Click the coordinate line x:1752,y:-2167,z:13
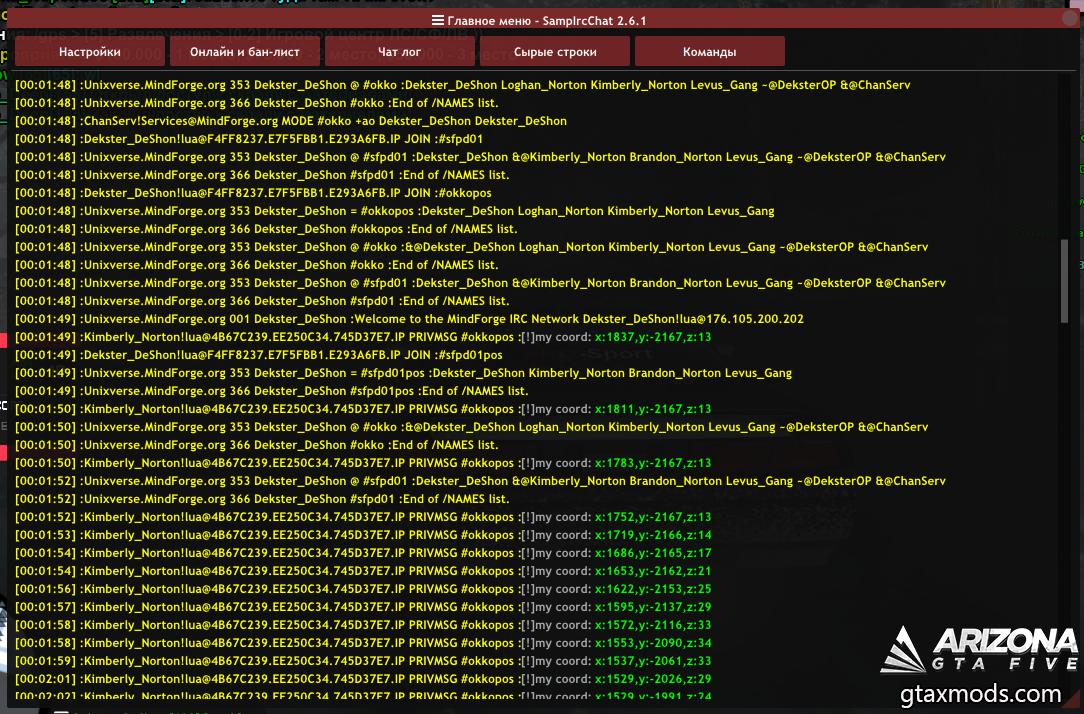The height and width of the screenshot is (714, 1084). coord(363,517)
